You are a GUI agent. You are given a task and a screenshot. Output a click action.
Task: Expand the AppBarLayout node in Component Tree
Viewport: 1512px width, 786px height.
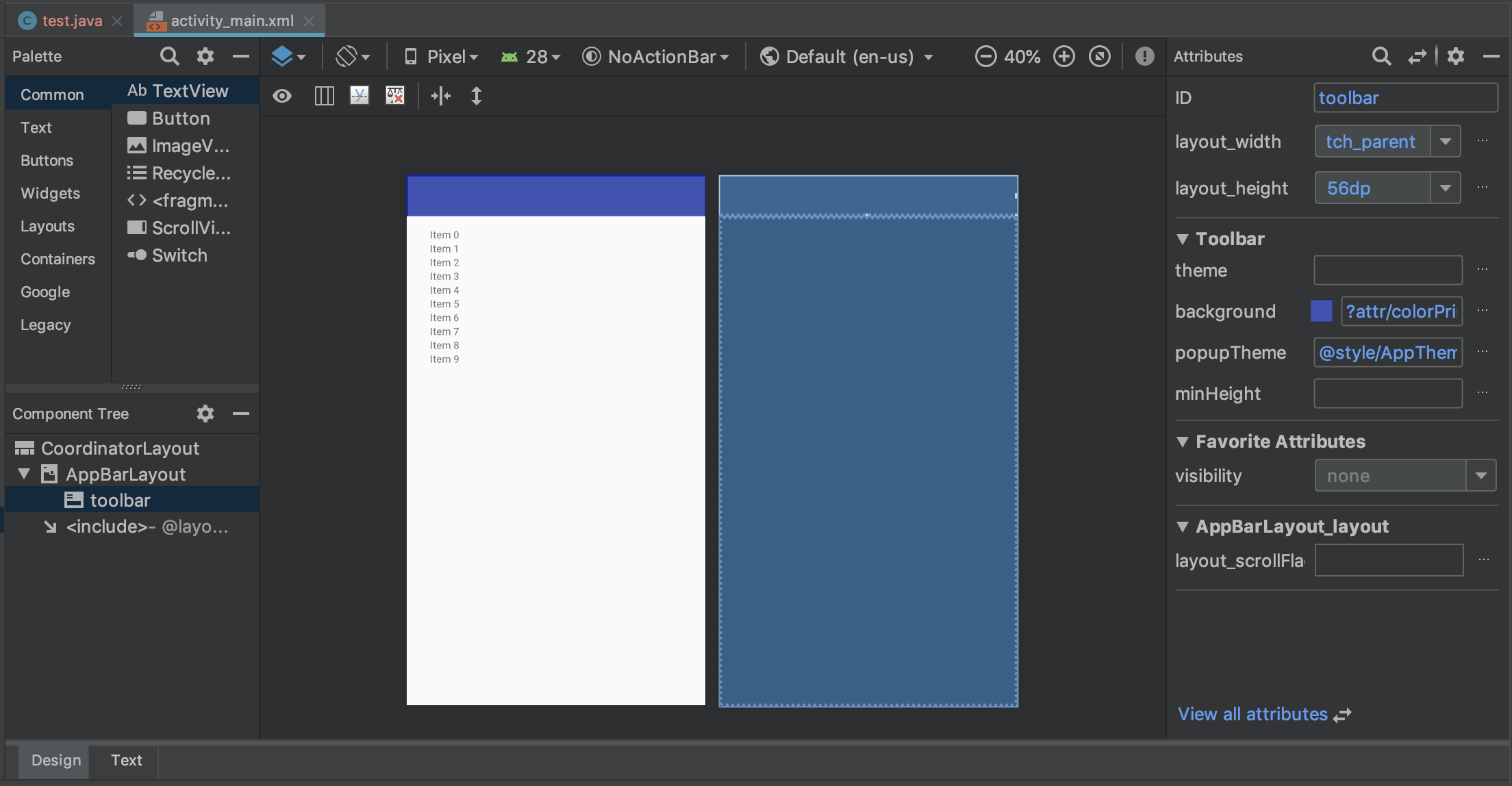click(23, 474)
